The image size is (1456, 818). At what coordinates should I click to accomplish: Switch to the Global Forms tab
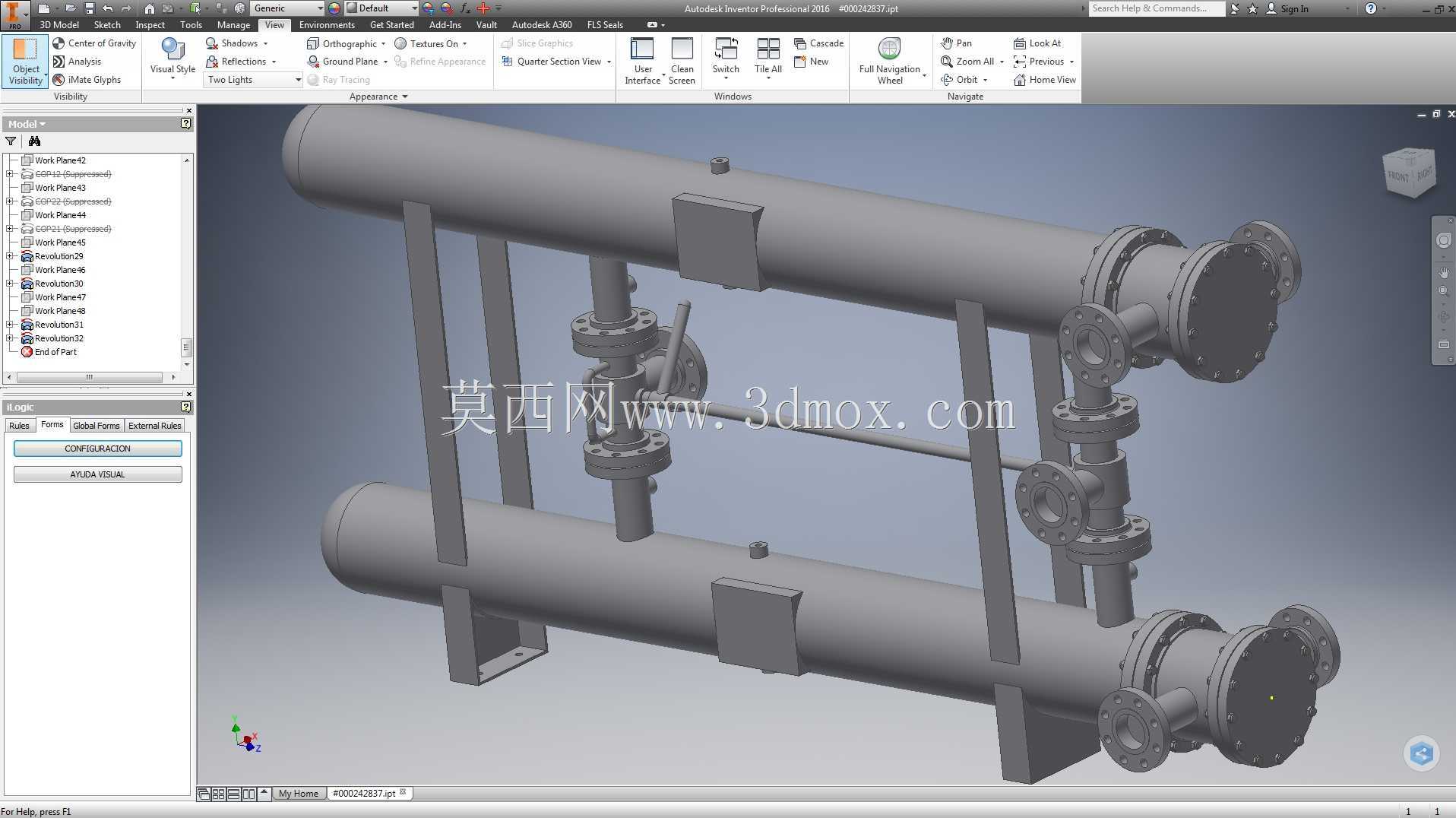(x=97, y=426)
